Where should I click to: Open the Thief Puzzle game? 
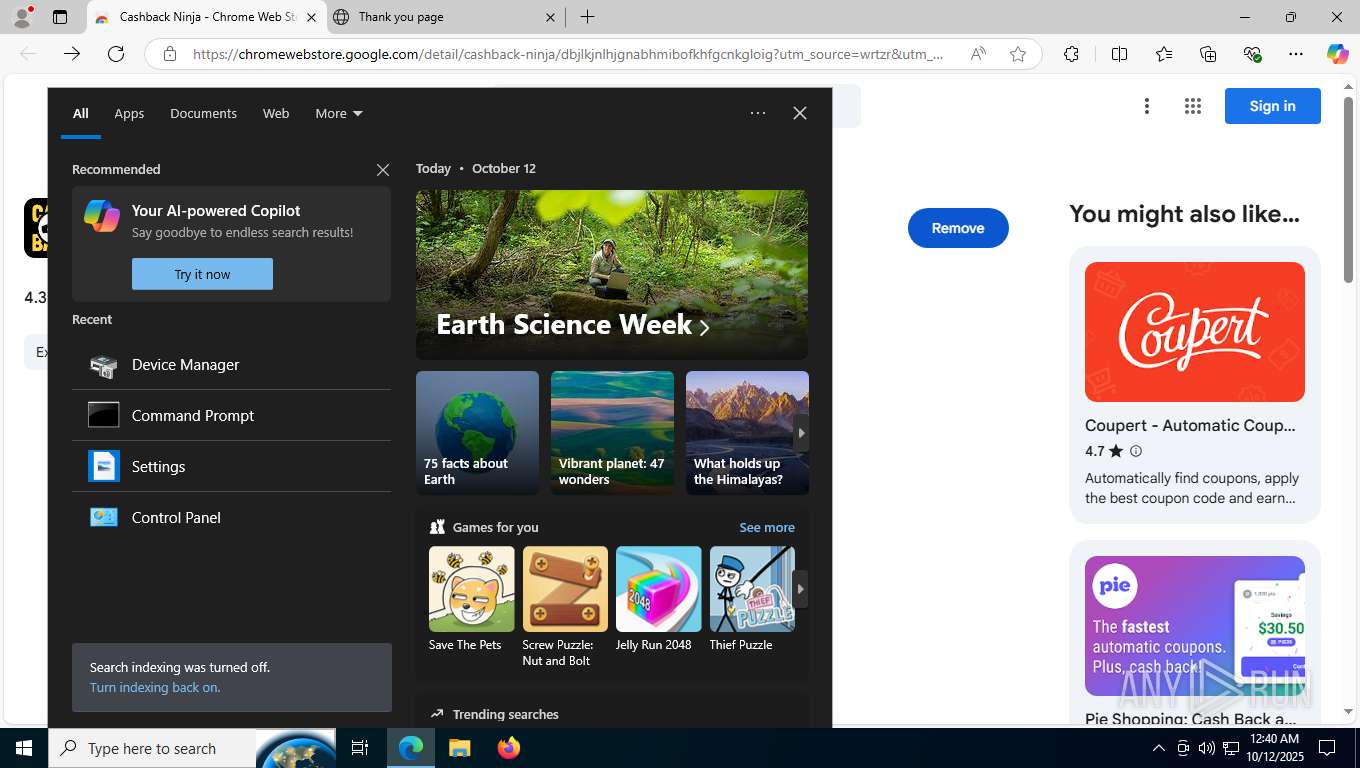[752, 599]
